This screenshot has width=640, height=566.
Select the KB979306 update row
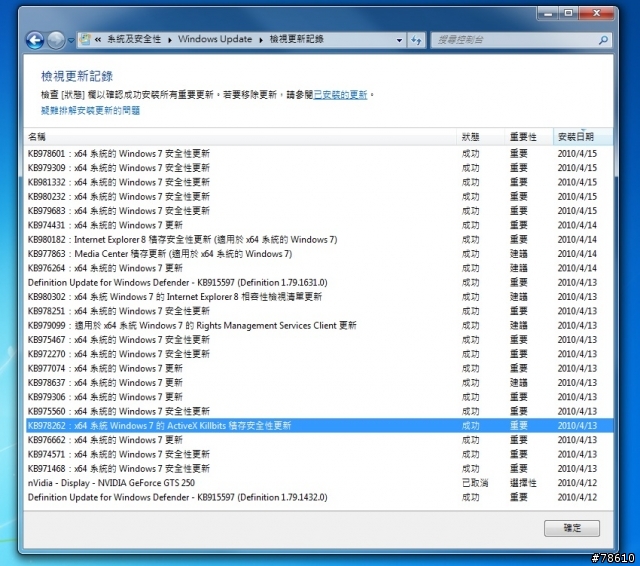point(319,397)
